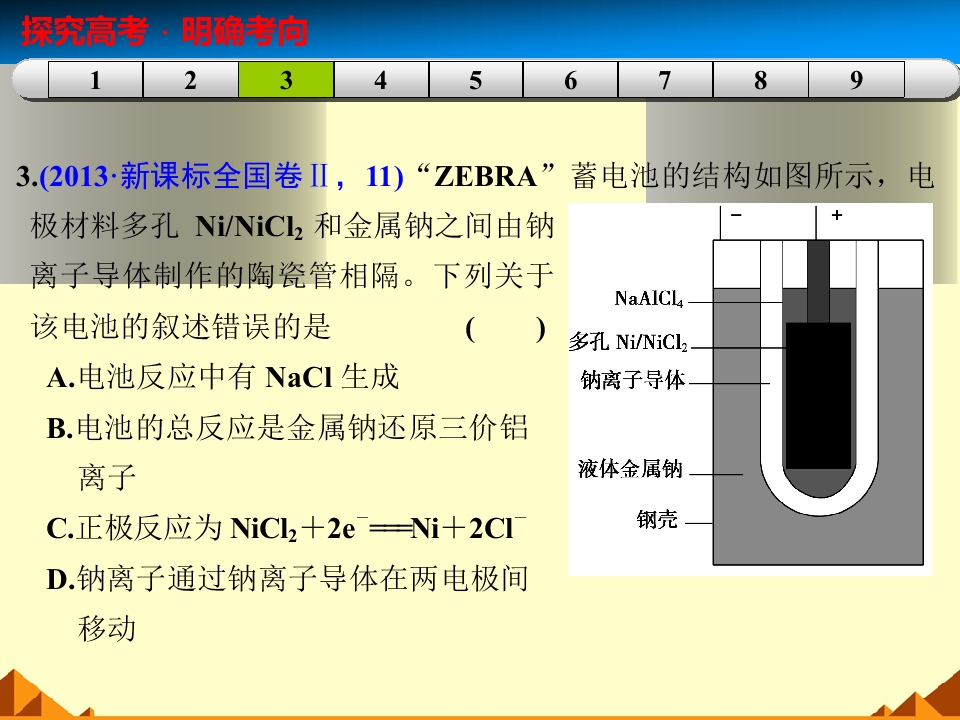The height and width of the screenshot is (720, 960).
Task: Select question tab 2
Action: click(x=191, y=80)
